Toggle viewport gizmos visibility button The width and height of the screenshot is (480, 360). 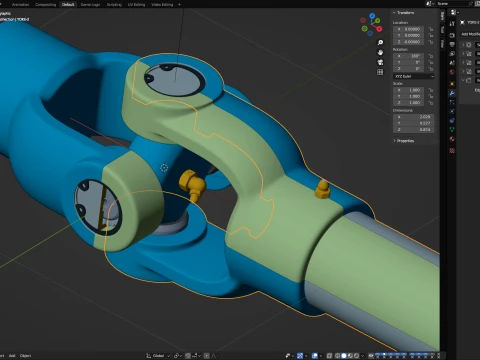300,356
